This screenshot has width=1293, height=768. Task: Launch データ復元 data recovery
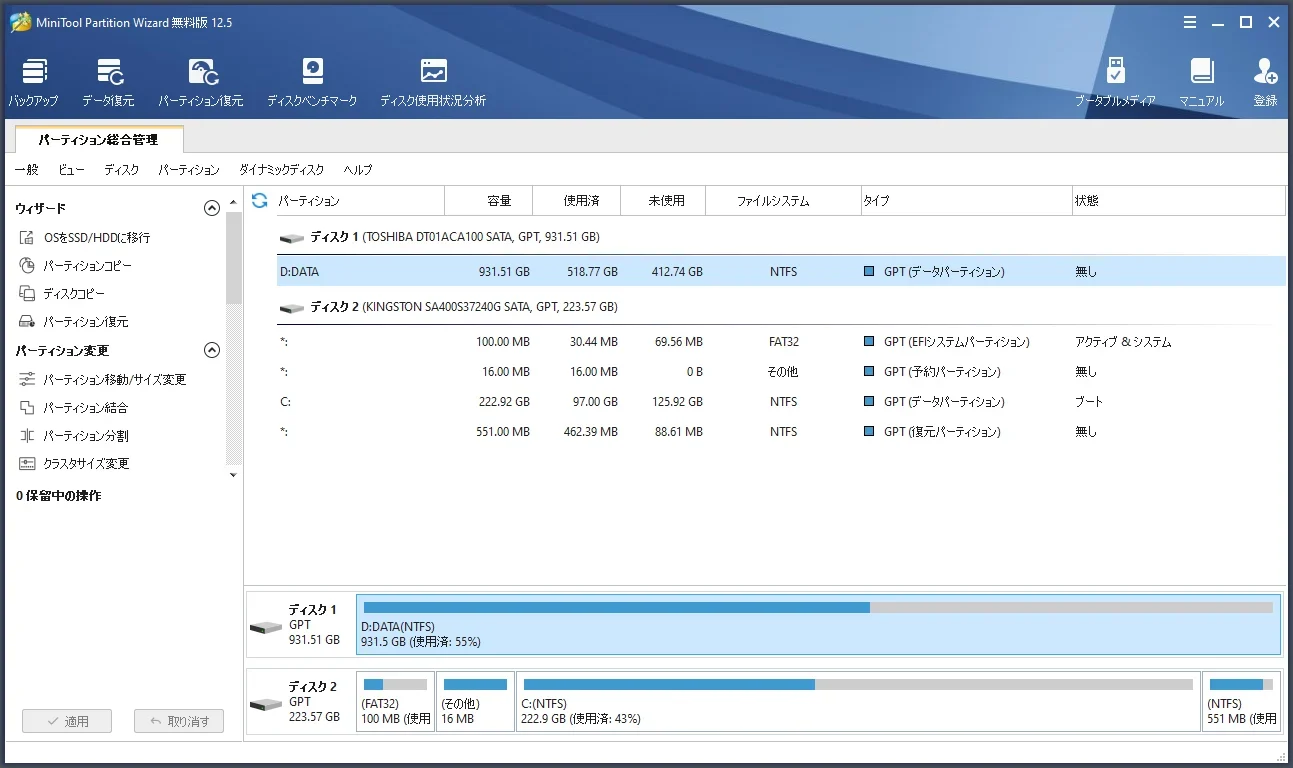coord(108,82)
